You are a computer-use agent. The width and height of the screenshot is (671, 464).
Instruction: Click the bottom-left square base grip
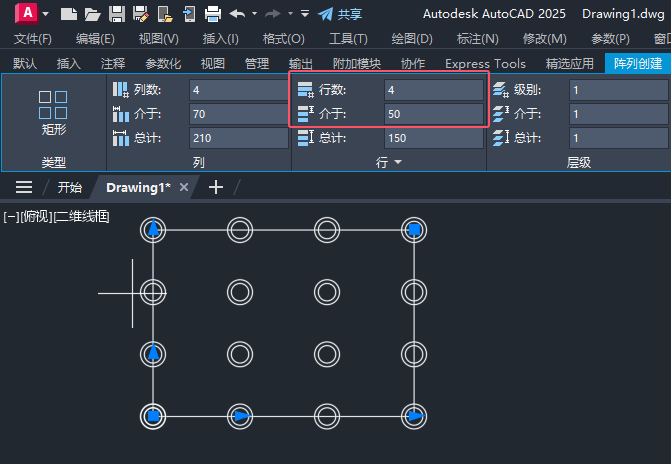pyautogui.click(x=153, y=416)
